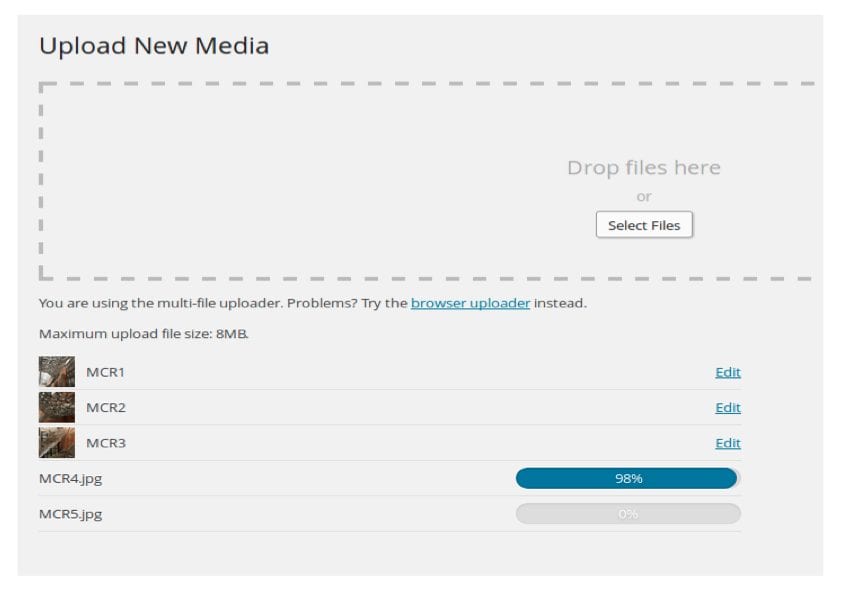The image size is (852, 590).
Task: Edit the MCR3 media item
Action: [x=728, y=443]
